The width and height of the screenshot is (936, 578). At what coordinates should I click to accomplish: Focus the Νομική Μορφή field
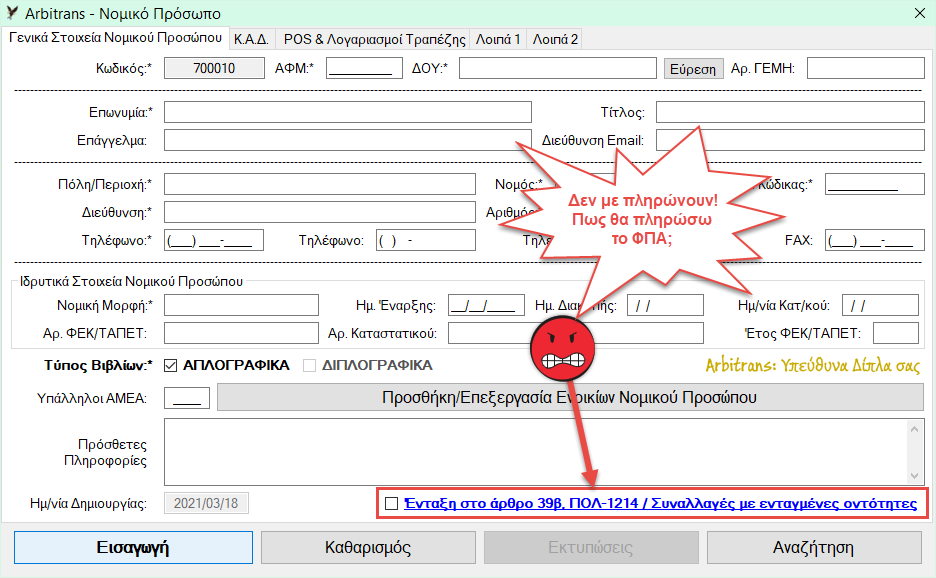[x=241, y=305]
